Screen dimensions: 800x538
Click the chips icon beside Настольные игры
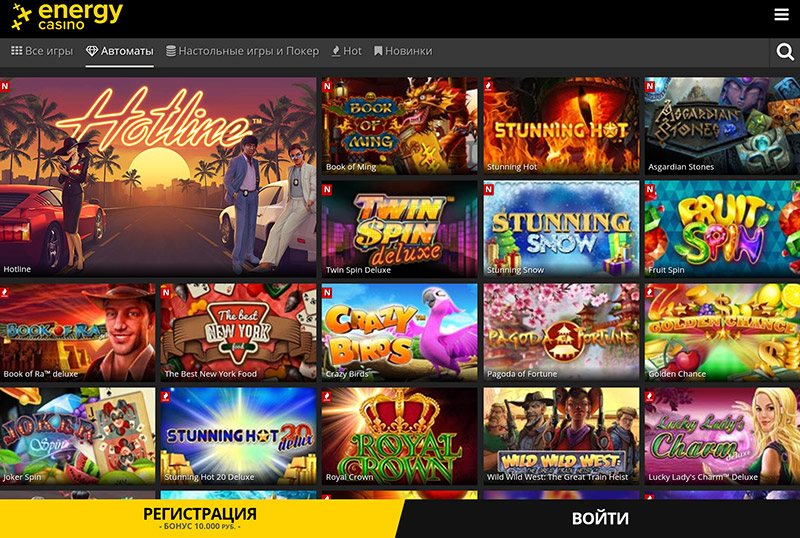coord(171,51)
